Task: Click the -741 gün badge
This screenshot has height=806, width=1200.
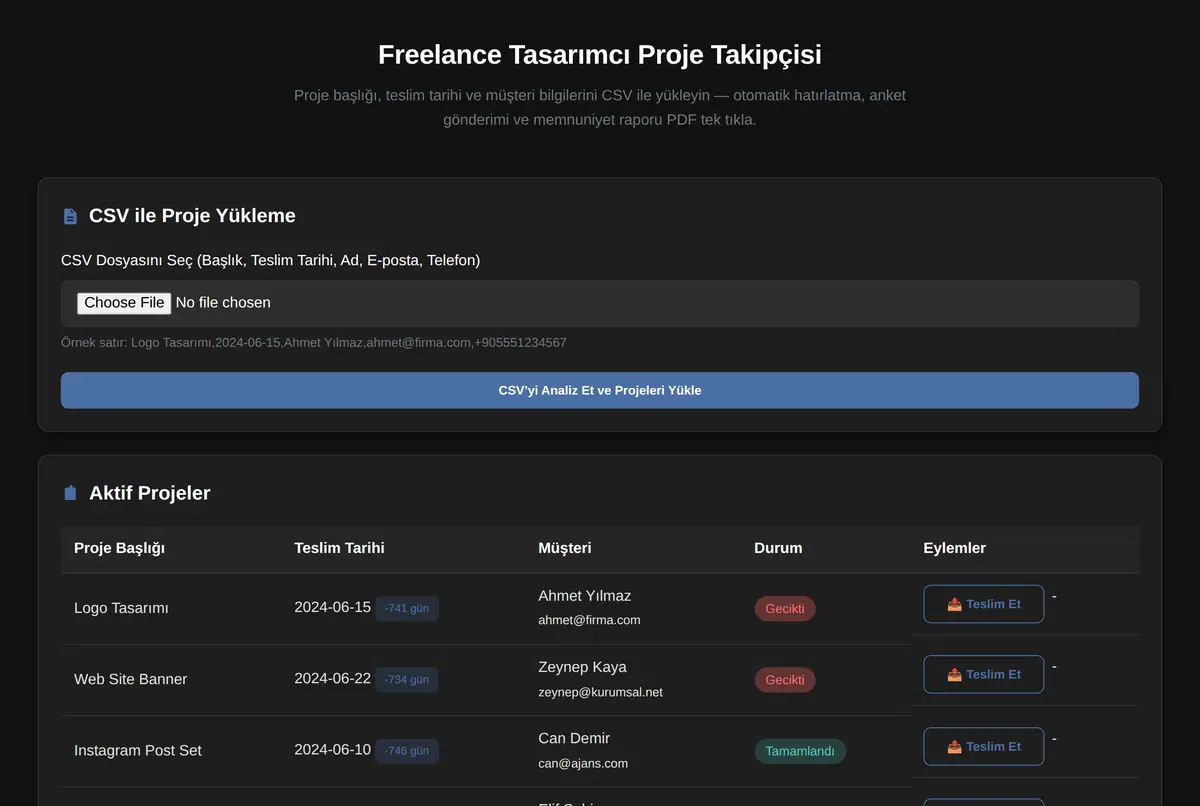Action: pos(407,608)
